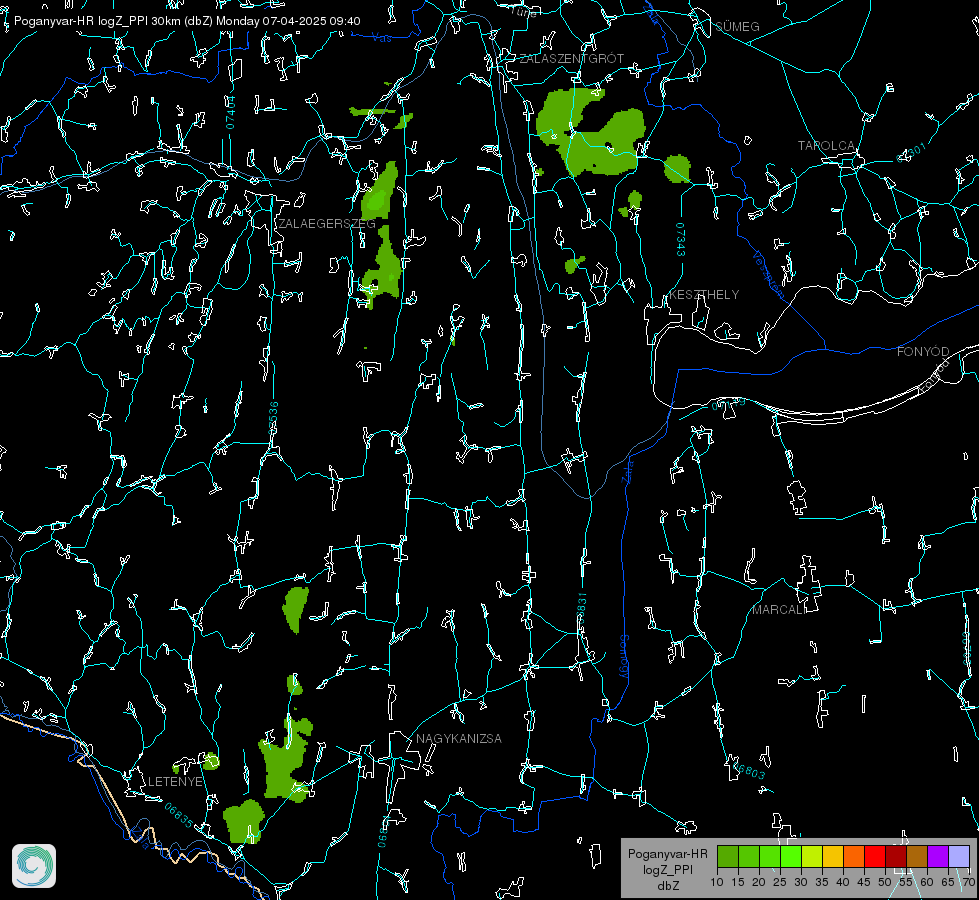
Task: Click the FONYÓD city label
Action: pyautogui.click(x=923, y=352)
